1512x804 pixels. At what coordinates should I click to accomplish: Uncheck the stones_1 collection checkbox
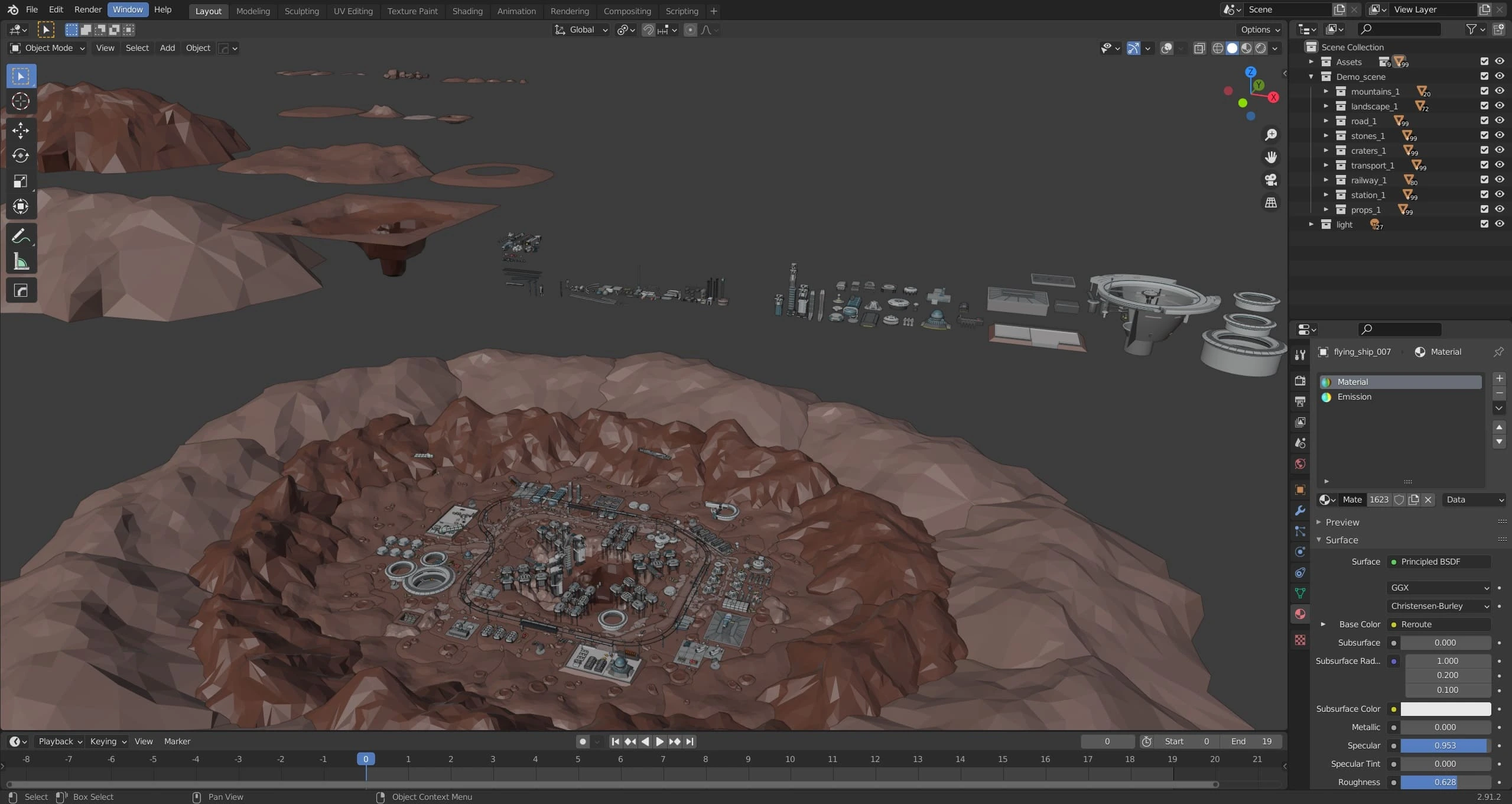(x=1484, y=135)
